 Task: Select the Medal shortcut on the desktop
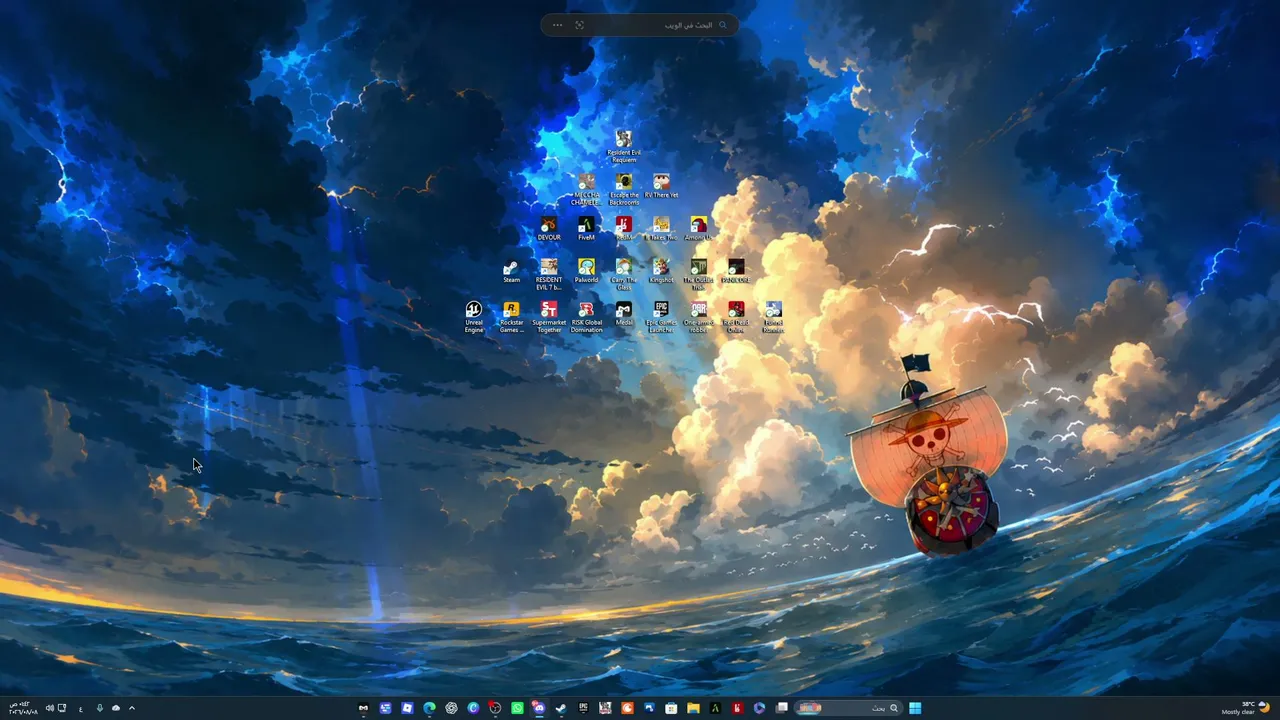(624, 314)
